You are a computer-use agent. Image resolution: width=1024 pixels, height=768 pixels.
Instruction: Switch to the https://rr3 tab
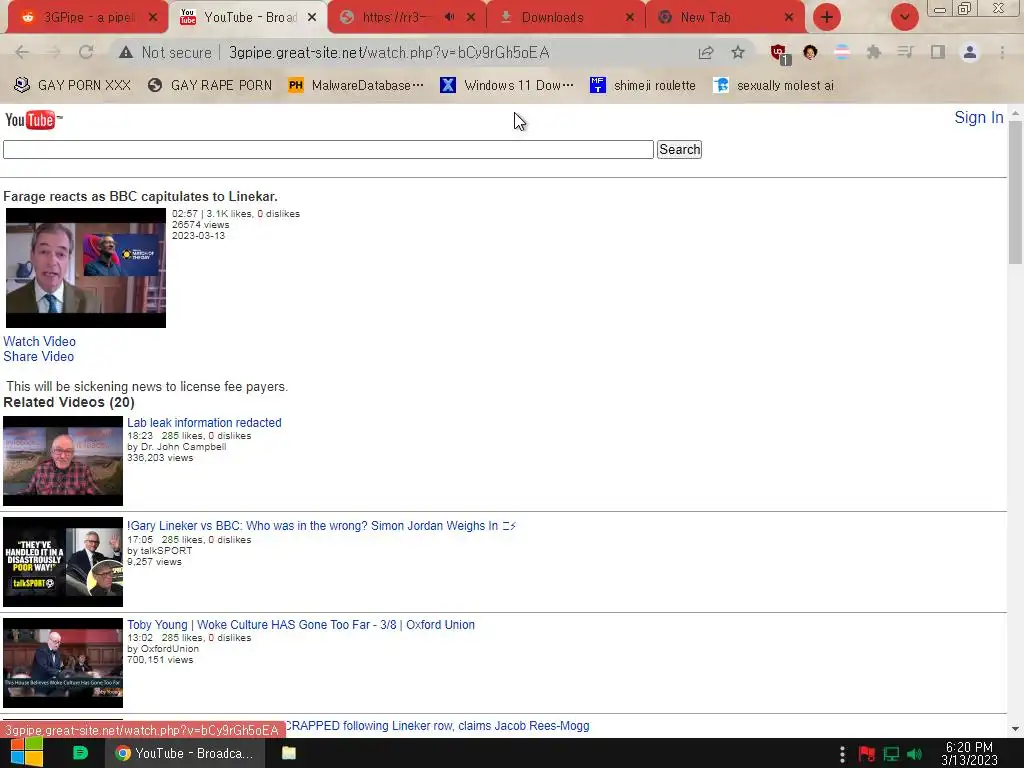[393, 18]
